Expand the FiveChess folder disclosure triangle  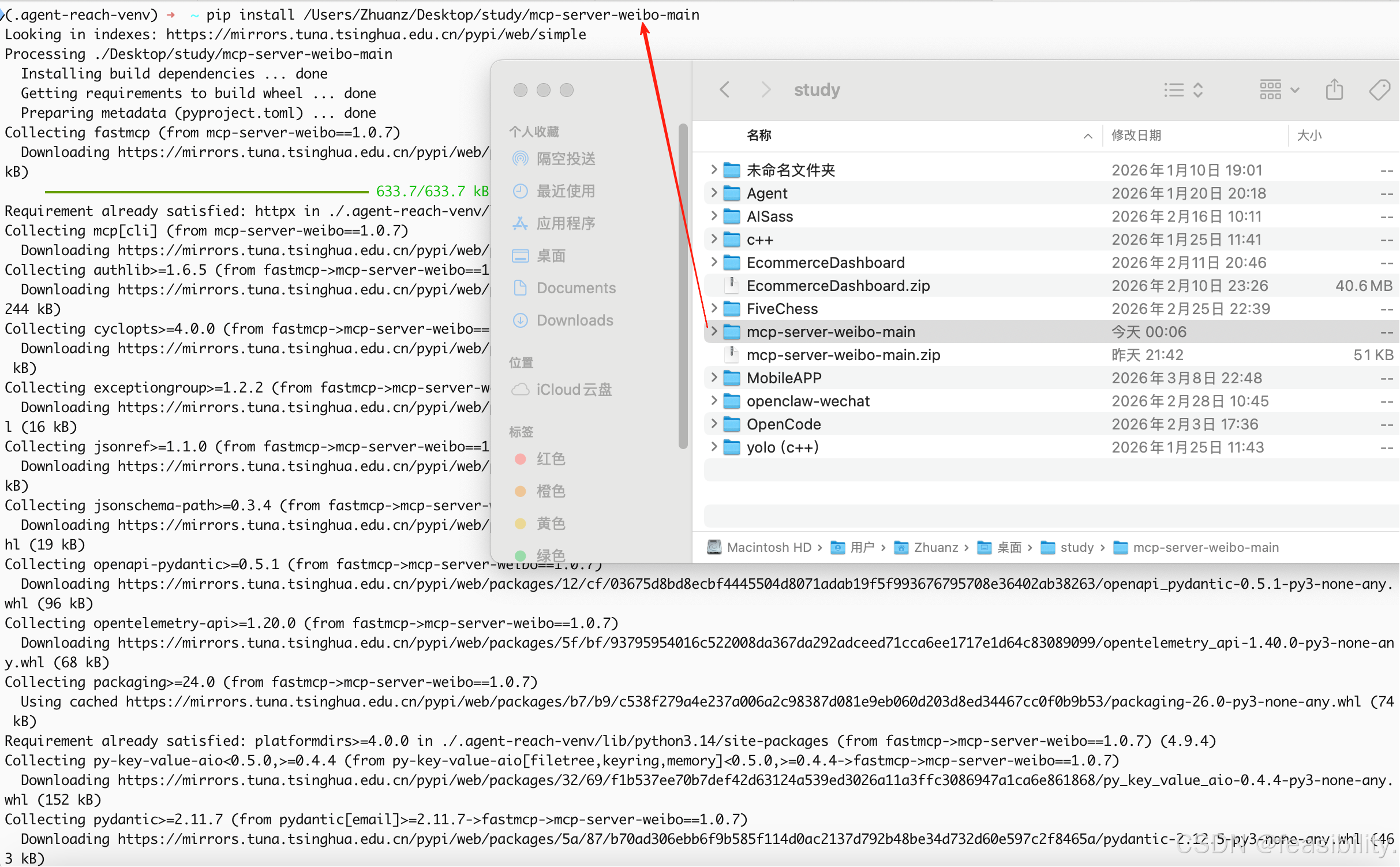point(714,308)
